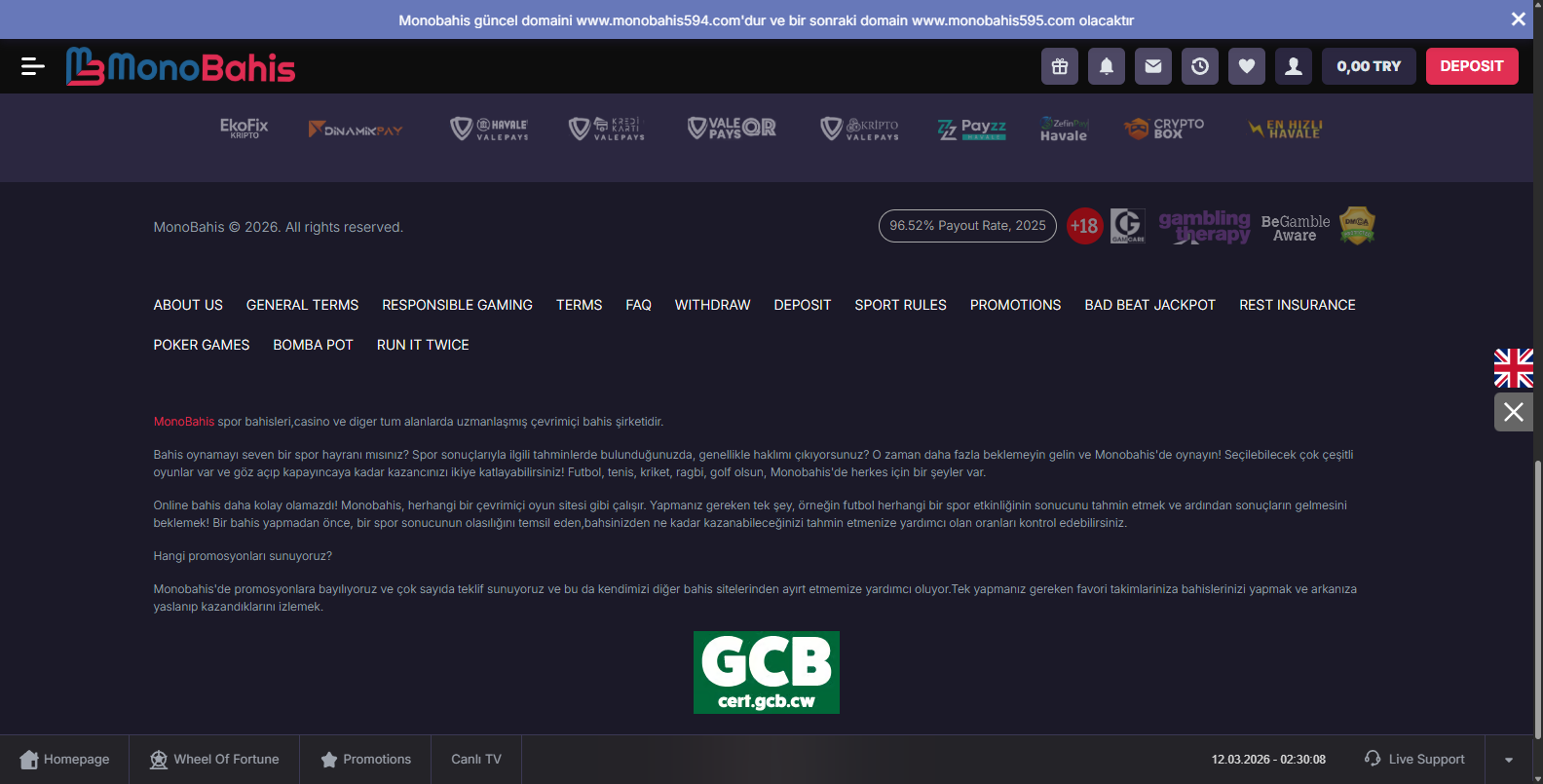Screen dimensions: 1543x784
Task: Dismiss the domain announcement banner
Action: pos(1518,19)
